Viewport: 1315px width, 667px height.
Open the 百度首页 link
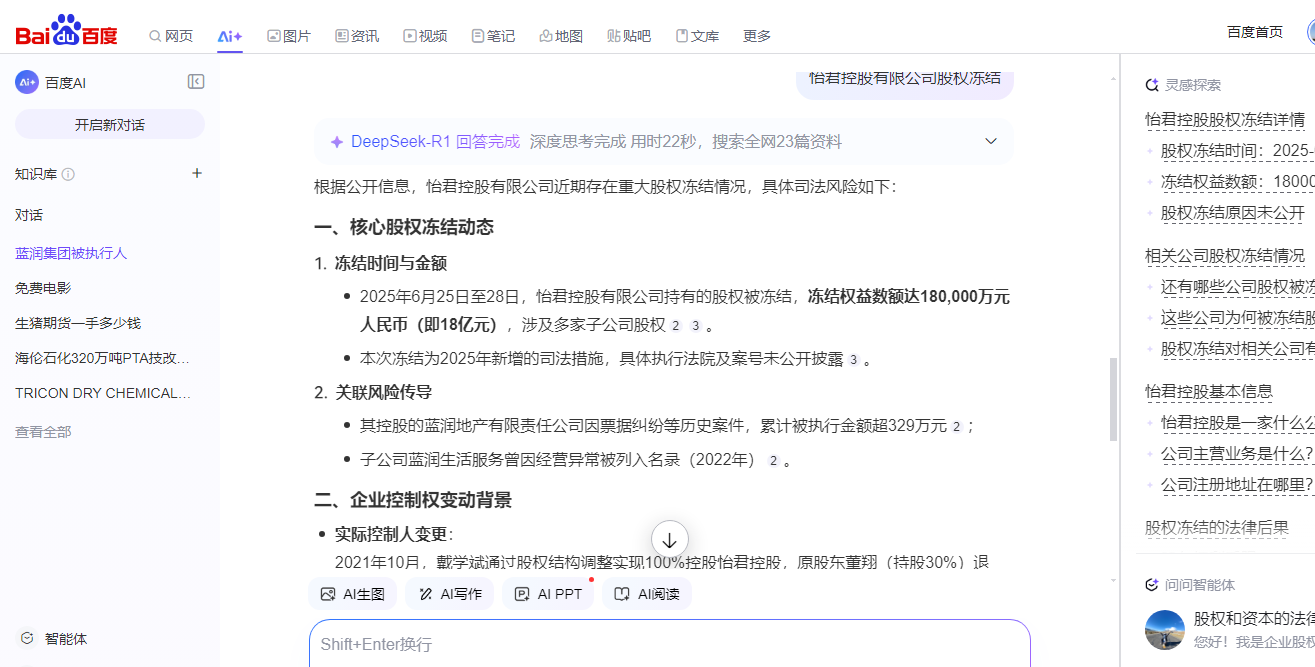pos(1254,32)
